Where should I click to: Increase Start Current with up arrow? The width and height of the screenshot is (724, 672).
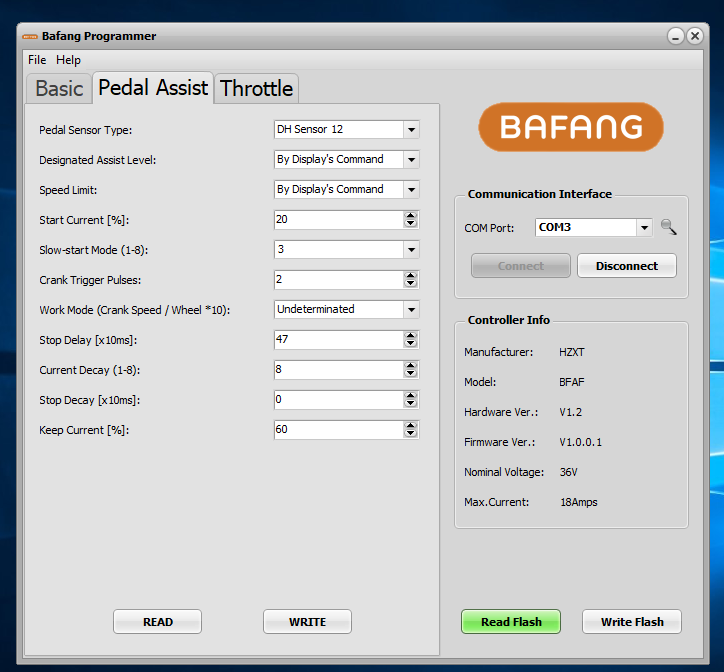(410, 216)
